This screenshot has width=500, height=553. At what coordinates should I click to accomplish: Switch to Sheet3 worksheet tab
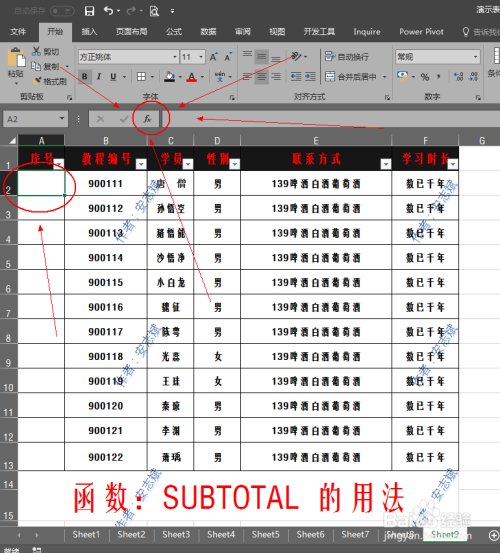coord(176,535)
